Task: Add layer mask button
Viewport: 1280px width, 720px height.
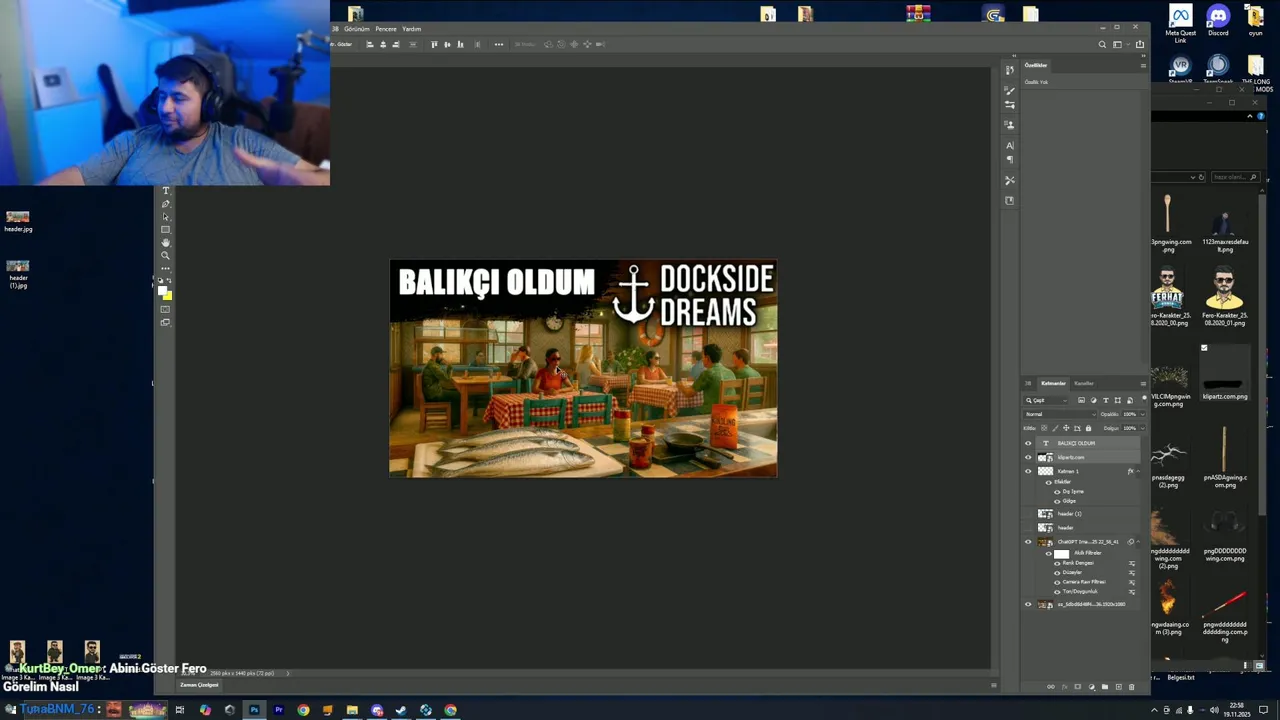Action: click(x=1077, y=687)
